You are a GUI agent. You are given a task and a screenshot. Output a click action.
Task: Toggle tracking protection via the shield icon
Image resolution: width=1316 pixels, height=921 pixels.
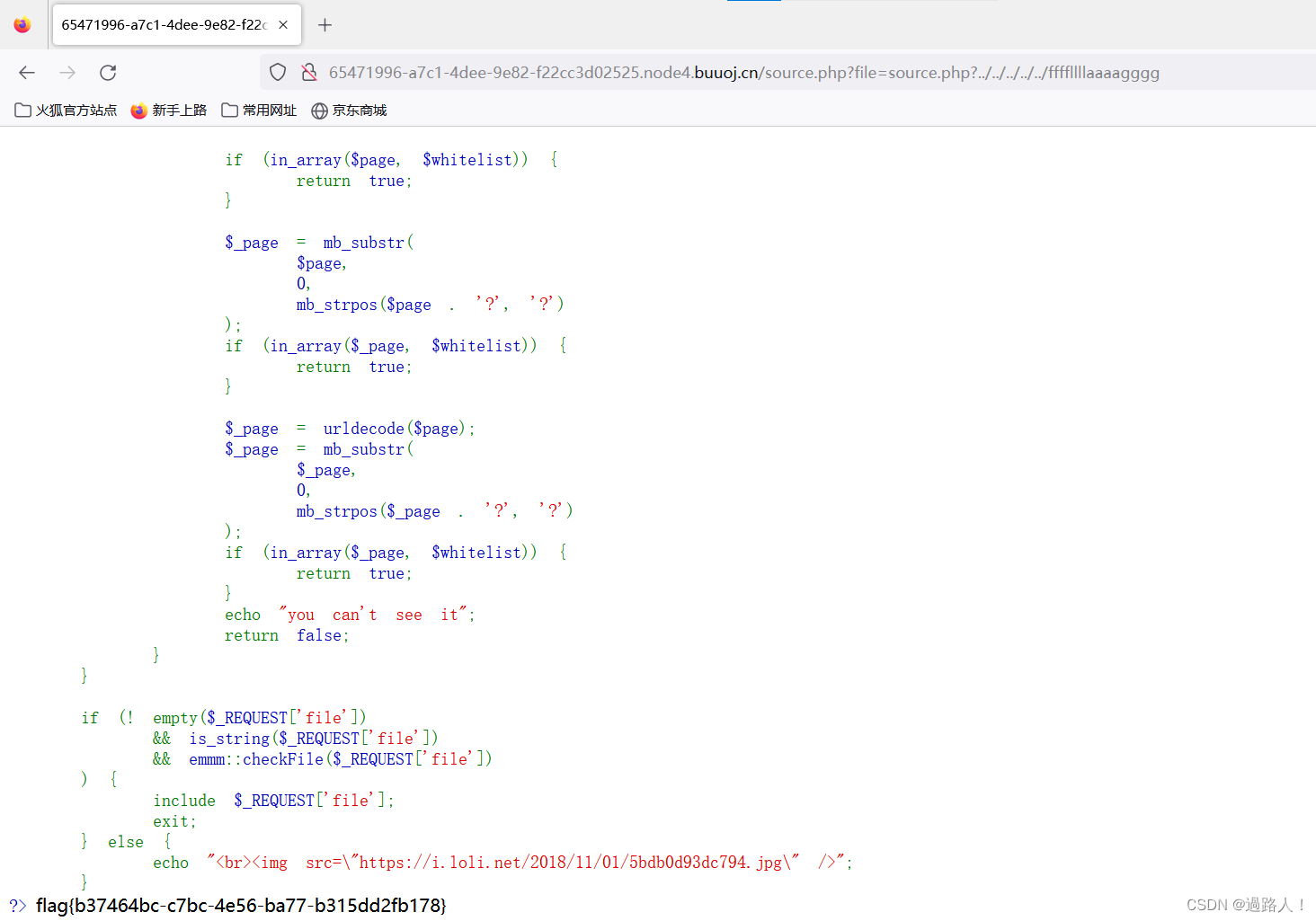click(x=277, y=72)
